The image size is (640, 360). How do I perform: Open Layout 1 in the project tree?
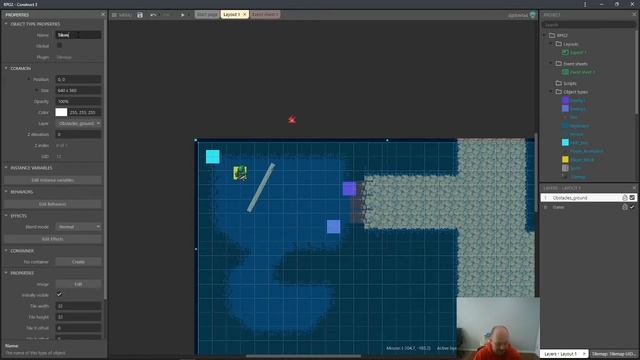(x=574, y=52)
